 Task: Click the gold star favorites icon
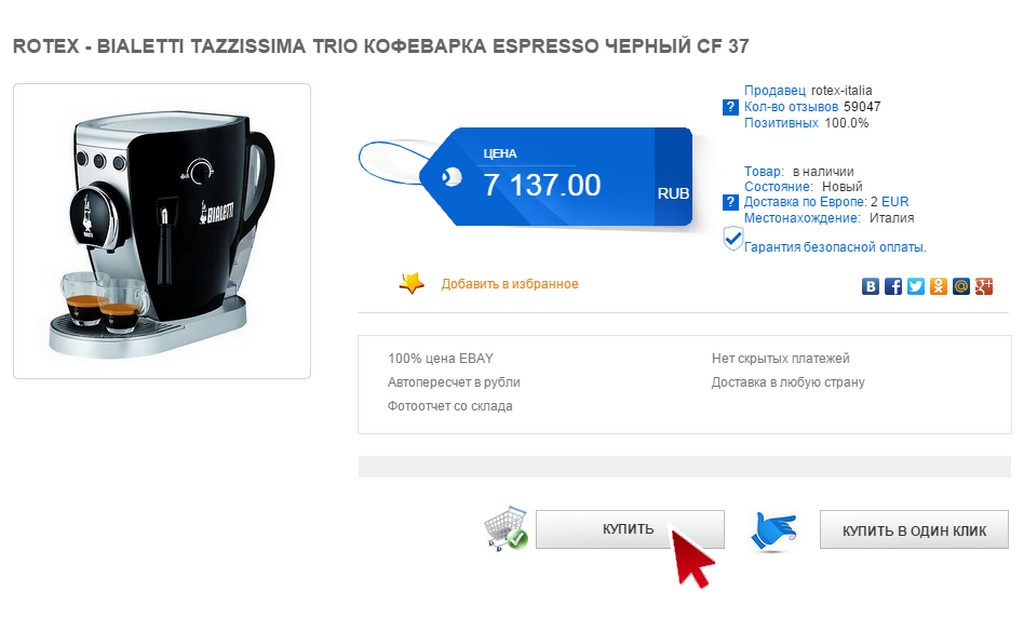411,283
